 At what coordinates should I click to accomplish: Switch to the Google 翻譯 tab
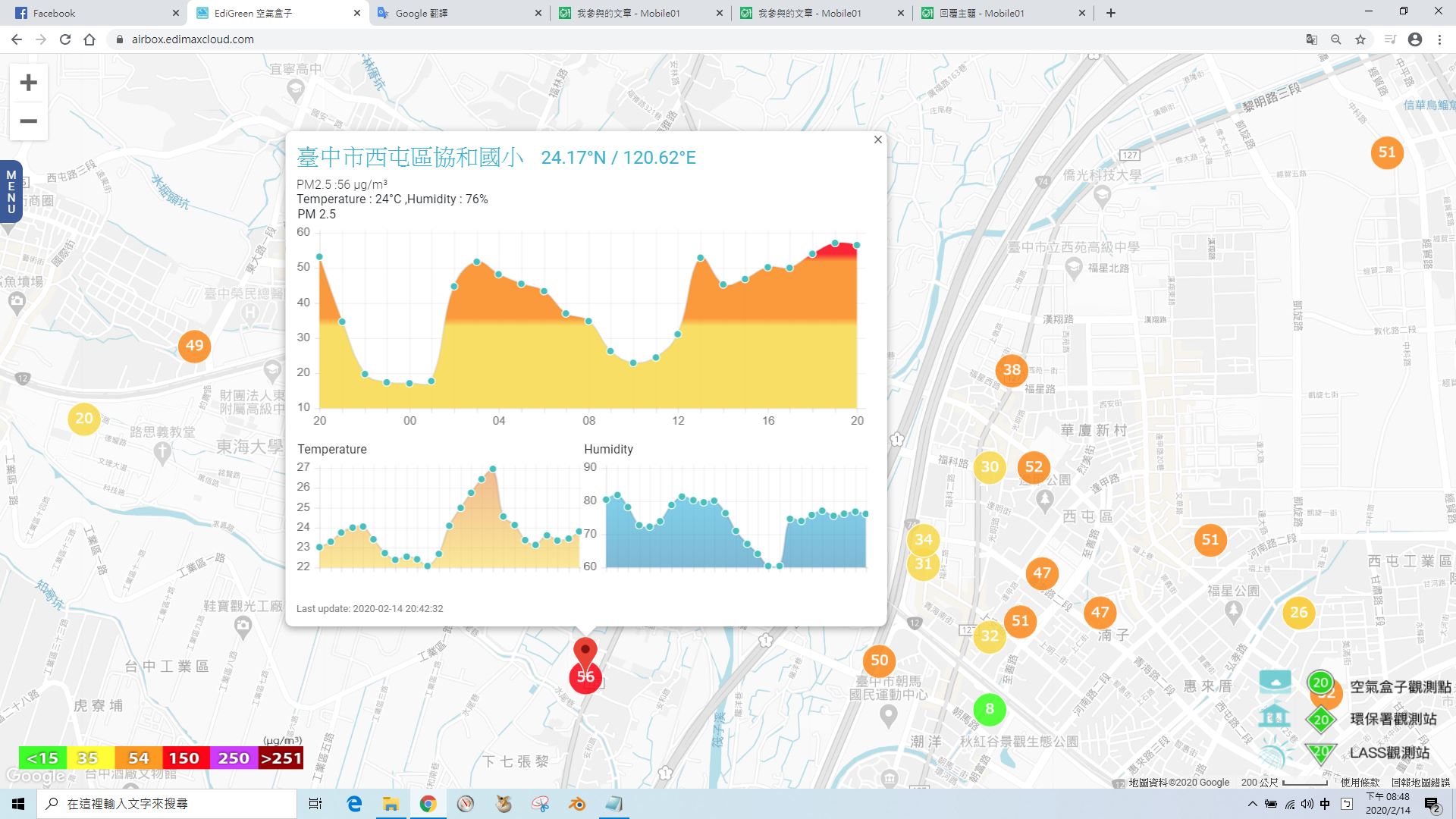460,13
